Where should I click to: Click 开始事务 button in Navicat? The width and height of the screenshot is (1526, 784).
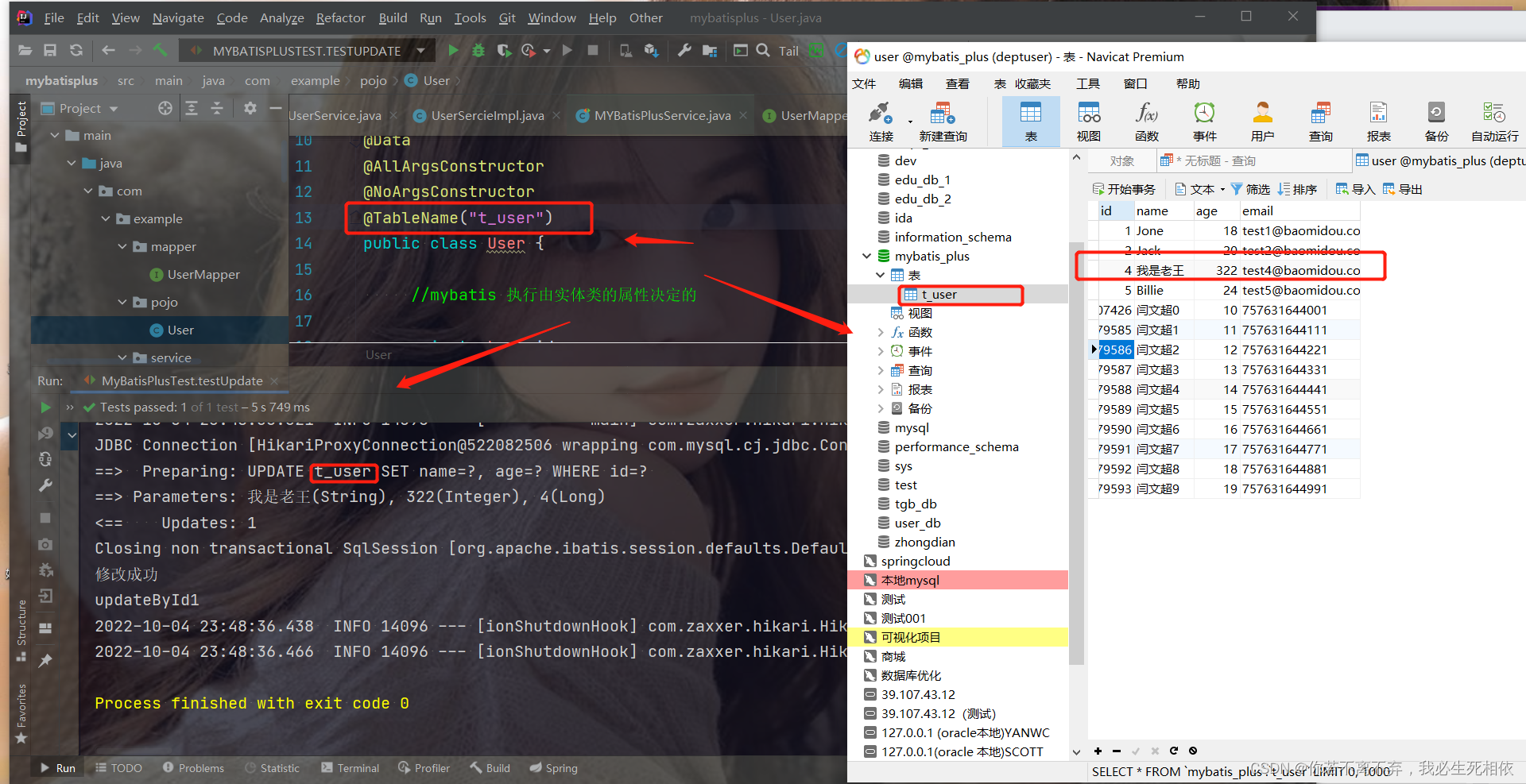click(1124, 189)
